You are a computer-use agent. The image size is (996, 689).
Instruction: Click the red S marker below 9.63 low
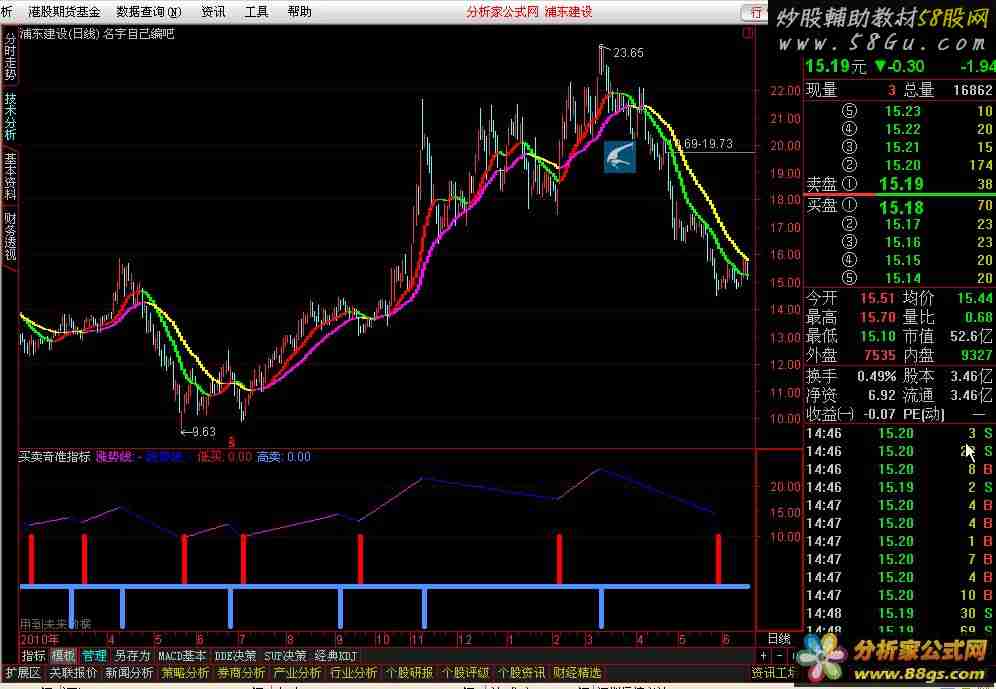pos(232,440)
